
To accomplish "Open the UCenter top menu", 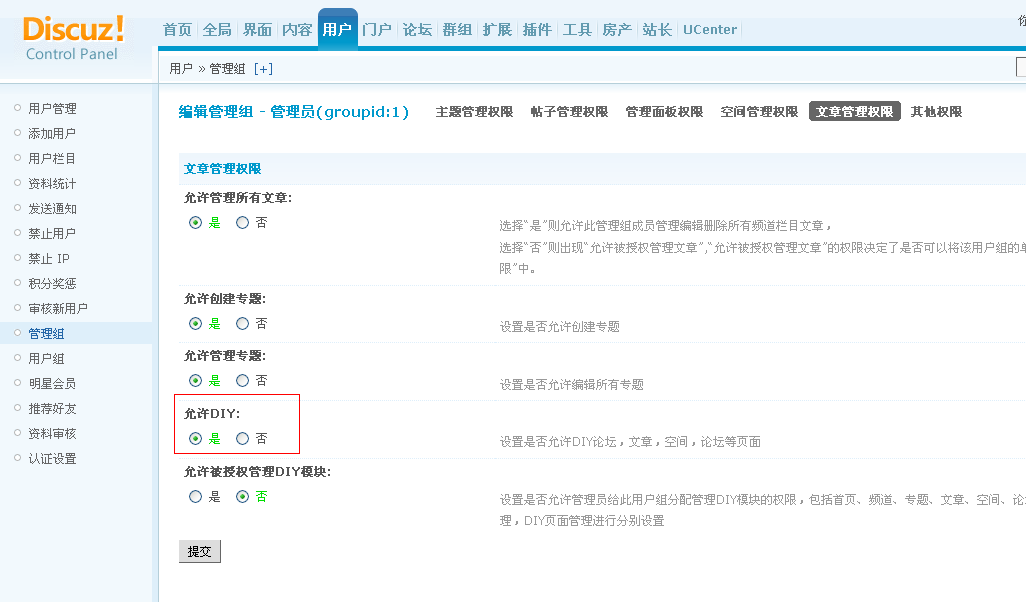I will [710, 30].
